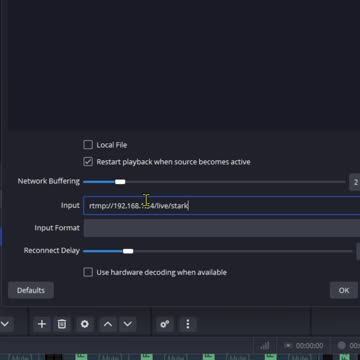Click the gray recording circle status icon
Viewport: 360px width, 360px height.
coord(341,346)
